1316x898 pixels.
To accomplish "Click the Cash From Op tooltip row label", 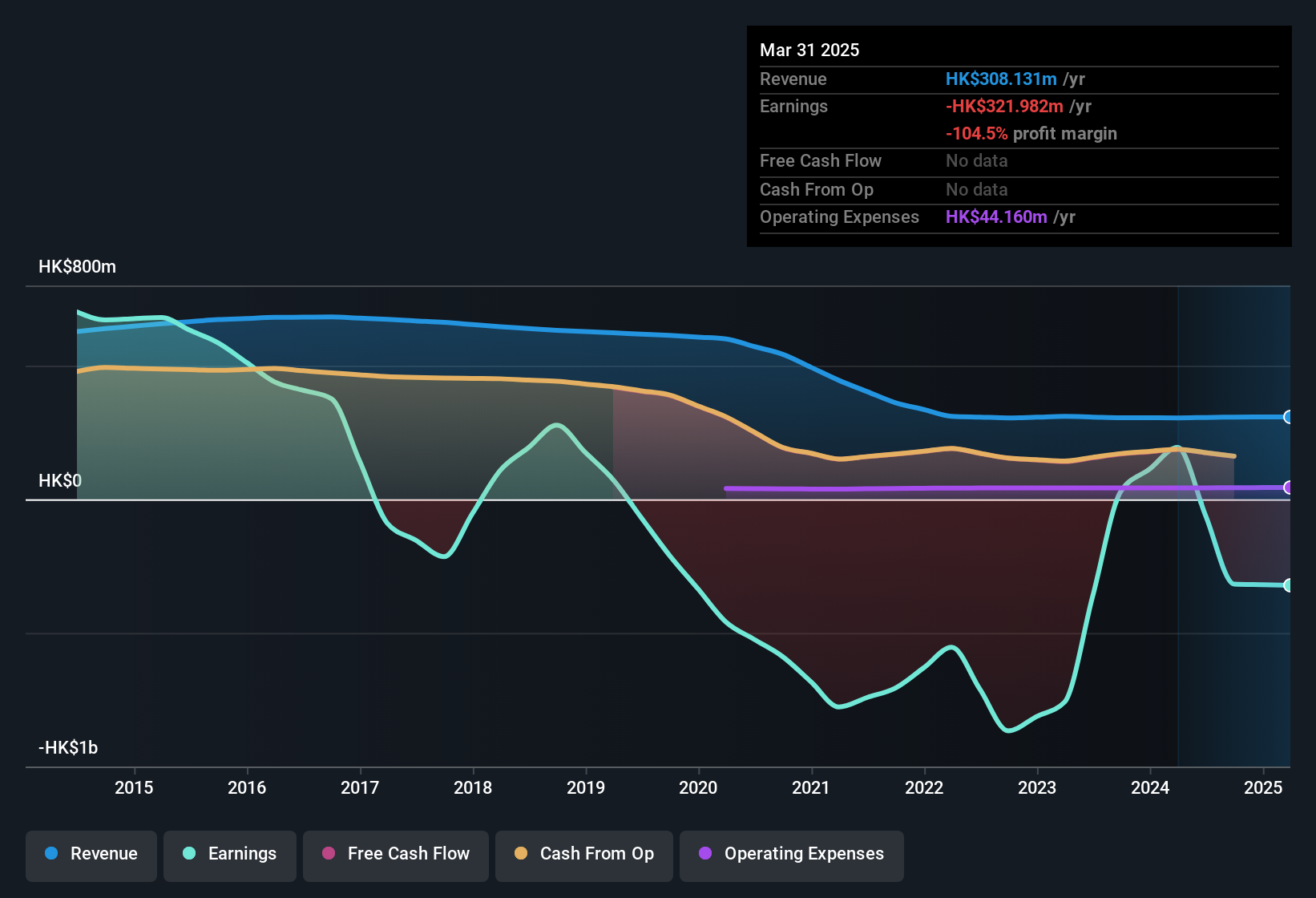I will [817, 190].
